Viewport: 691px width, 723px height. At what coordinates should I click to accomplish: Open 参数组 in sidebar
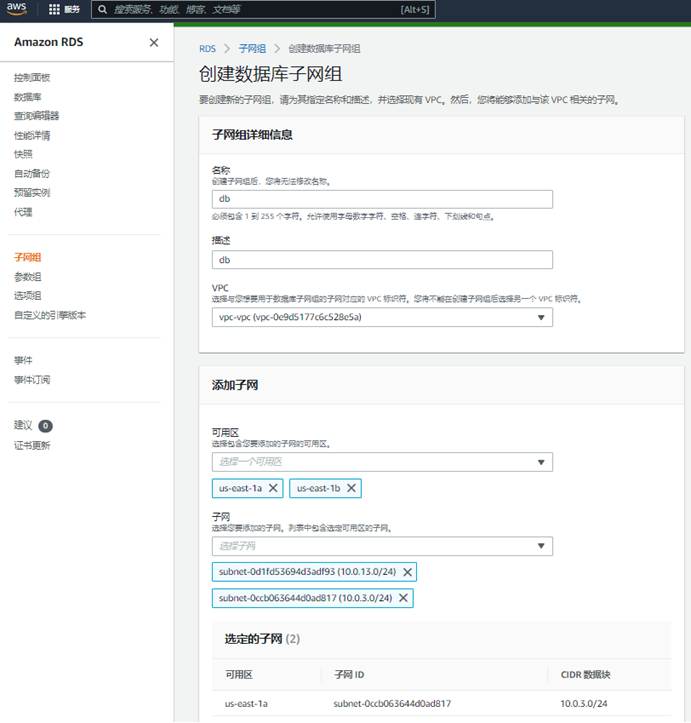pos(28,277)
